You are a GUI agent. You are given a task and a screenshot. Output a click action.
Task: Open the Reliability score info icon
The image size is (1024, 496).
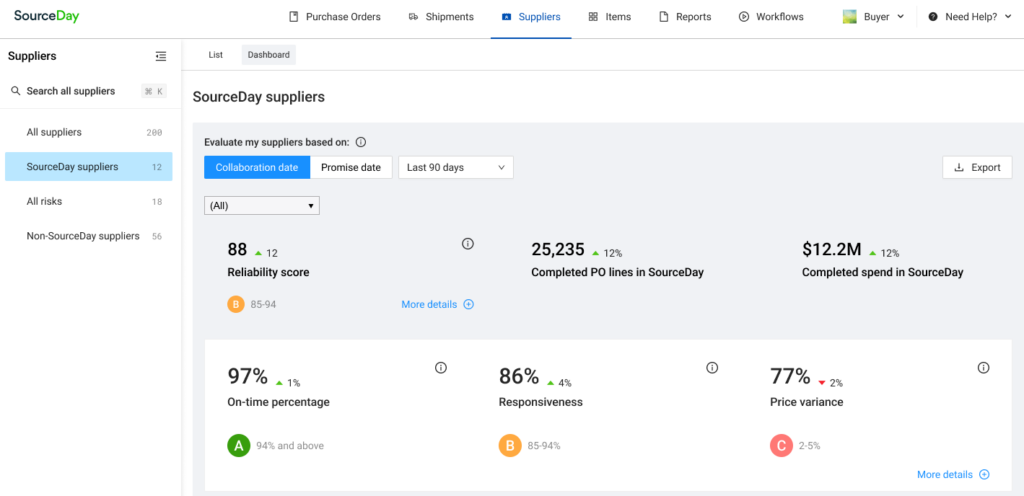467,244
